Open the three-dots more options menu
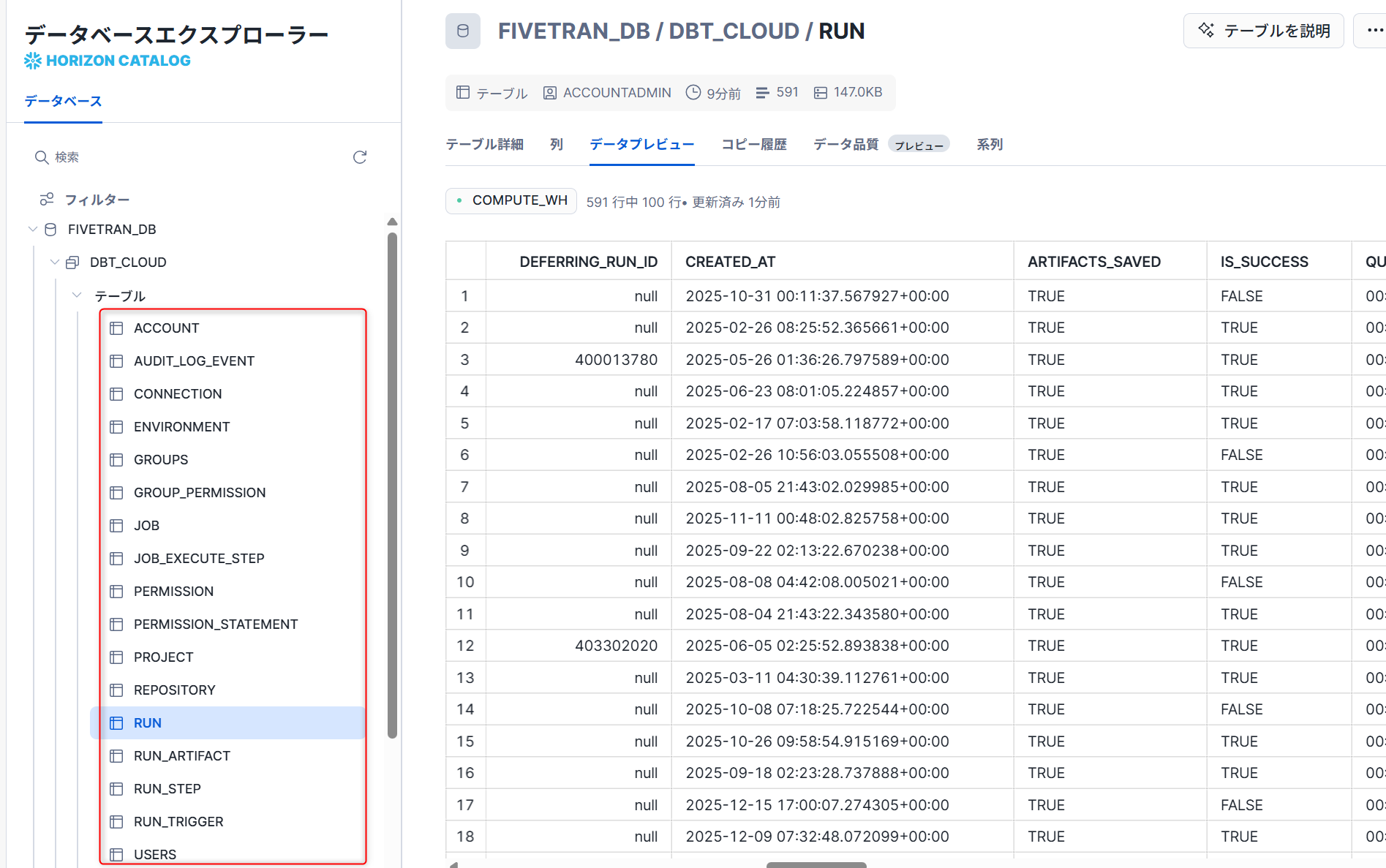Screen dimensions: 1386x868 click(1374, 31)
